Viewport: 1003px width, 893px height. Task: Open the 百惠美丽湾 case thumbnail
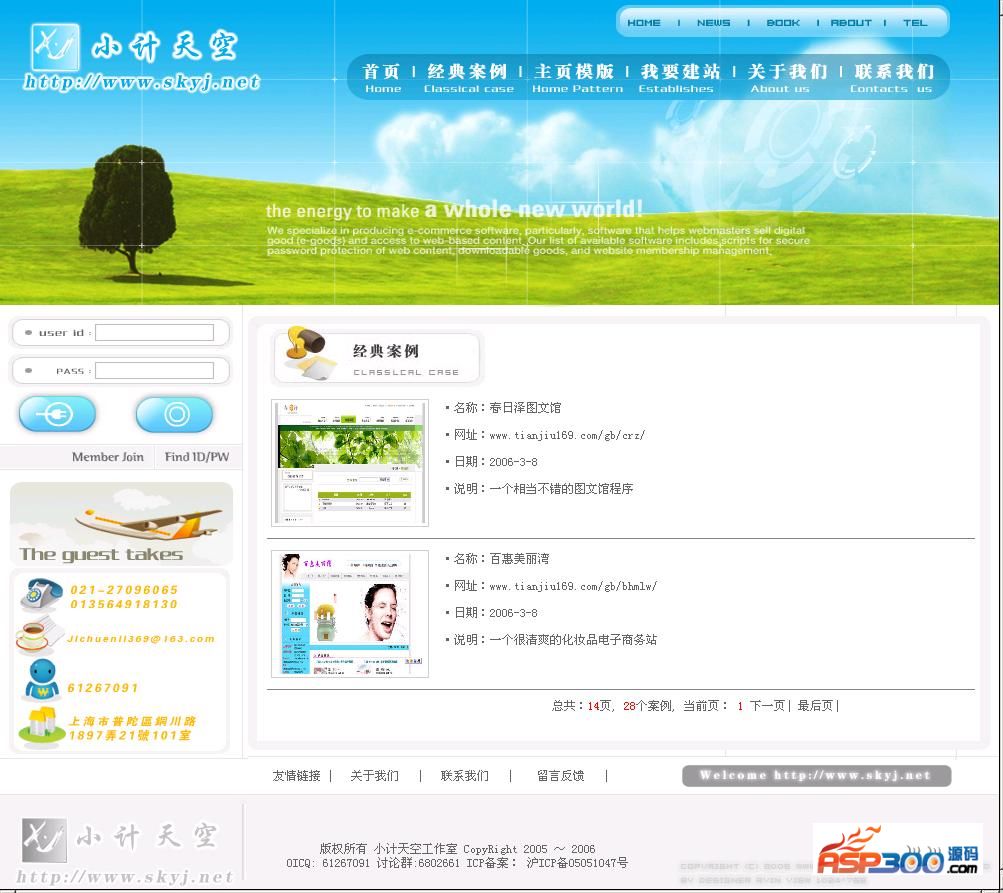point(350,614)
